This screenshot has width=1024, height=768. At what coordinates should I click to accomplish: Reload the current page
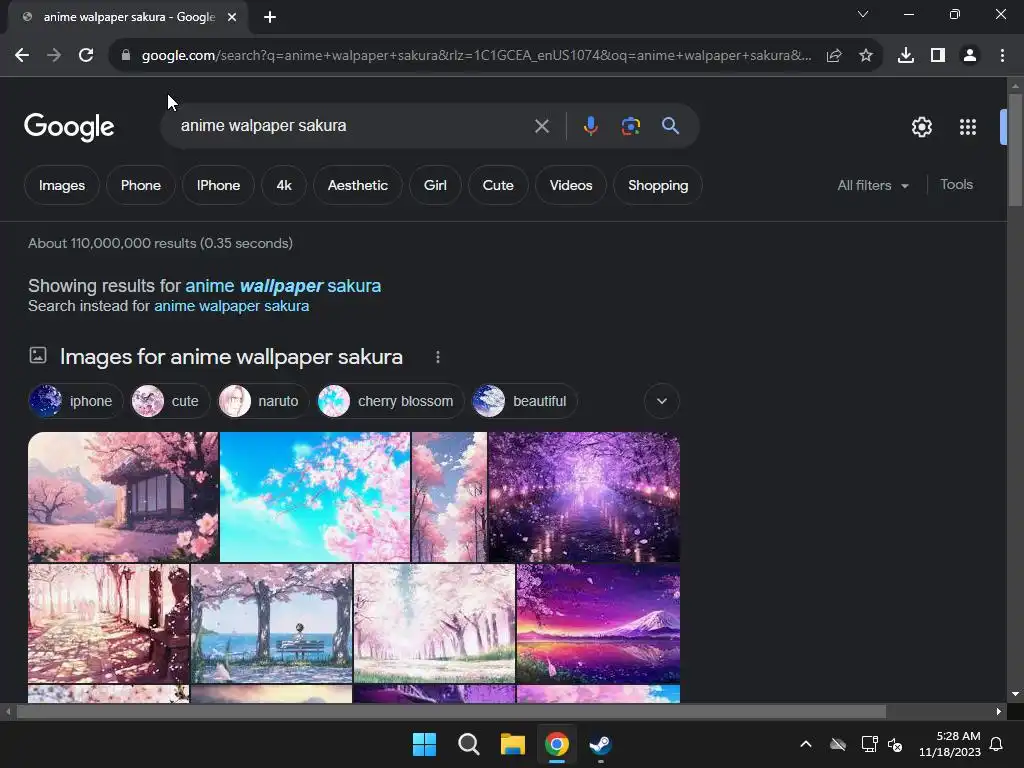pos(86,56)
